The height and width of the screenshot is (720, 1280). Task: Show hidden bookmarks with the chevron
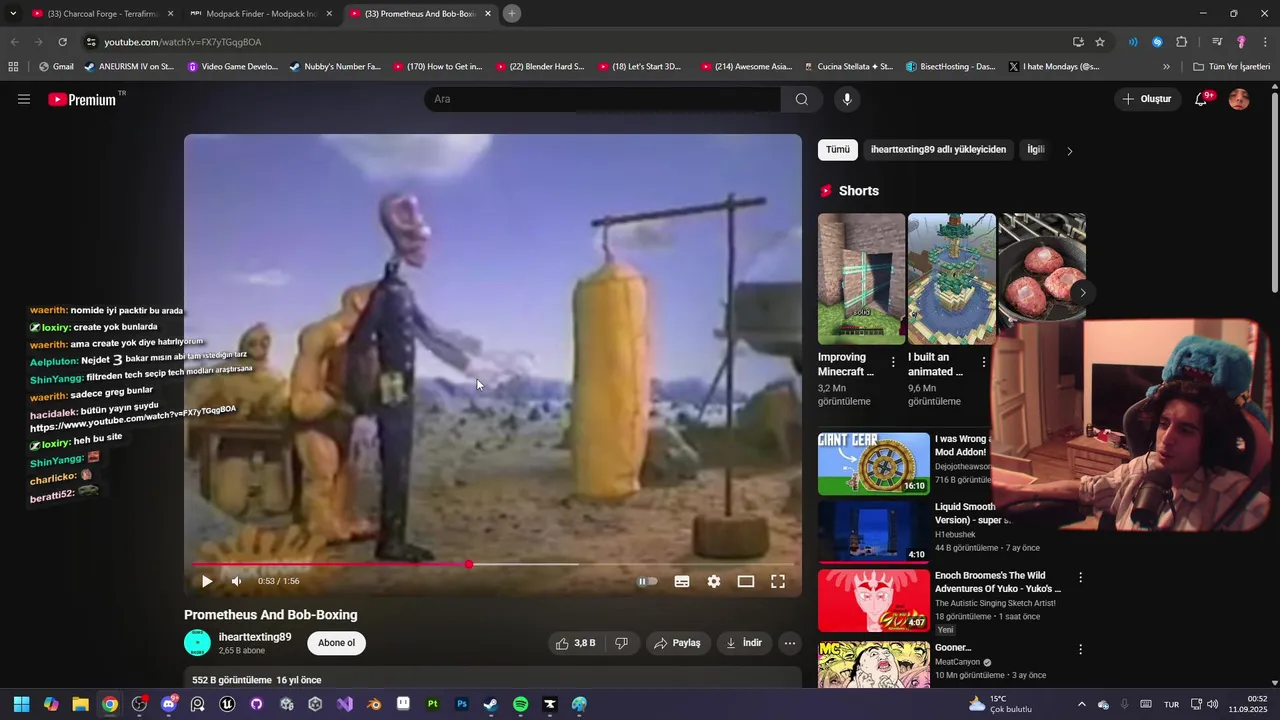tap(1166, 67)
